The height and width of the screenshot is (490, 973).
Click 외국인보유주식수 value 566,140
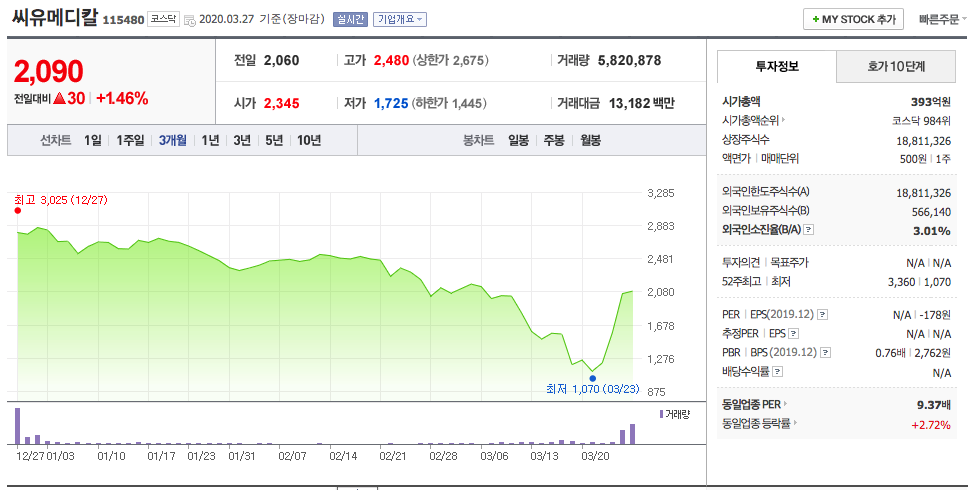click(x=931, y=212)
